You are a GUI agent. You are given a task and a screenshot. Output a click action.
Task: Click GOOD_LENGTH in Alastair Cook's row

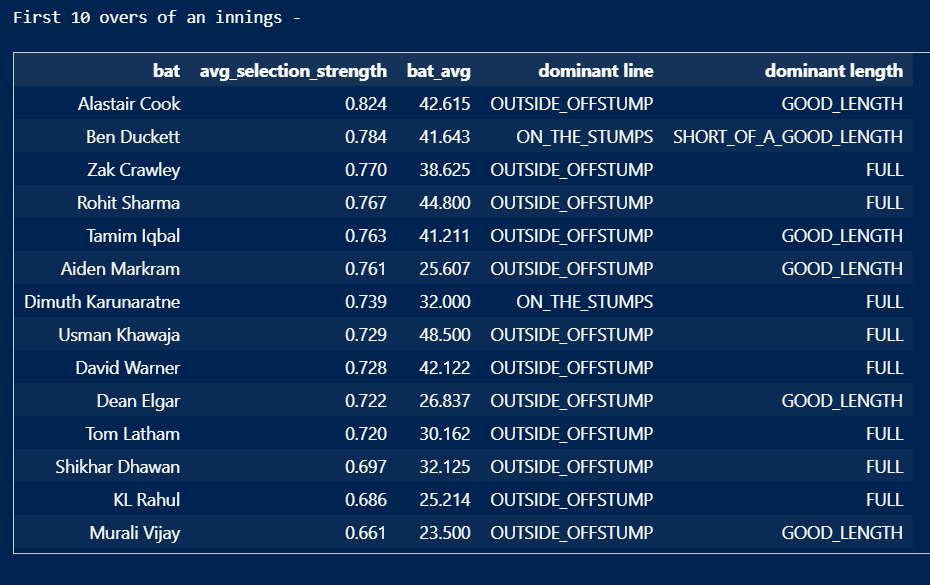[x=842, y=104]
